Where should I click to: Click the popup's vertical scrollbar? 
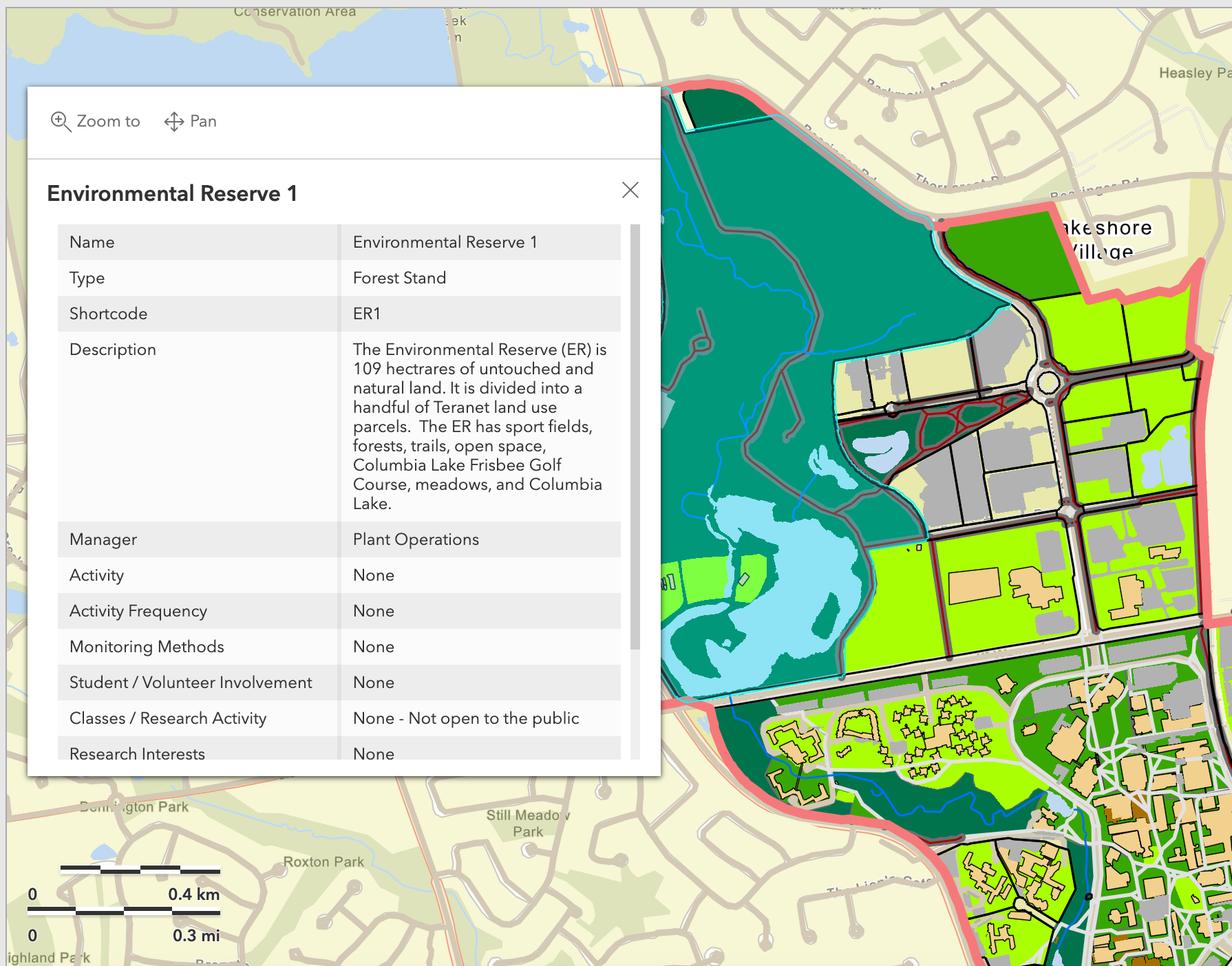pyautogui.click(x=635, y=436)
